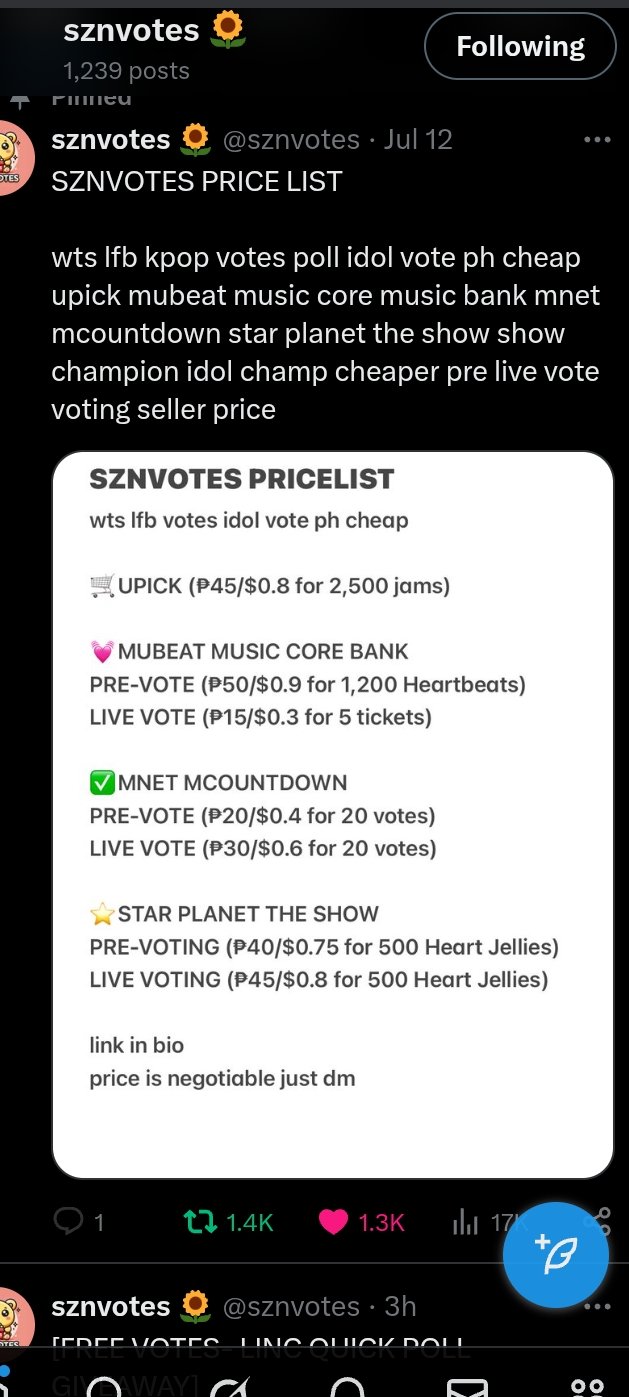Unlike the post with 1.3K likes
Screen dimensions: 629x1397
(x=334, y=1221)
